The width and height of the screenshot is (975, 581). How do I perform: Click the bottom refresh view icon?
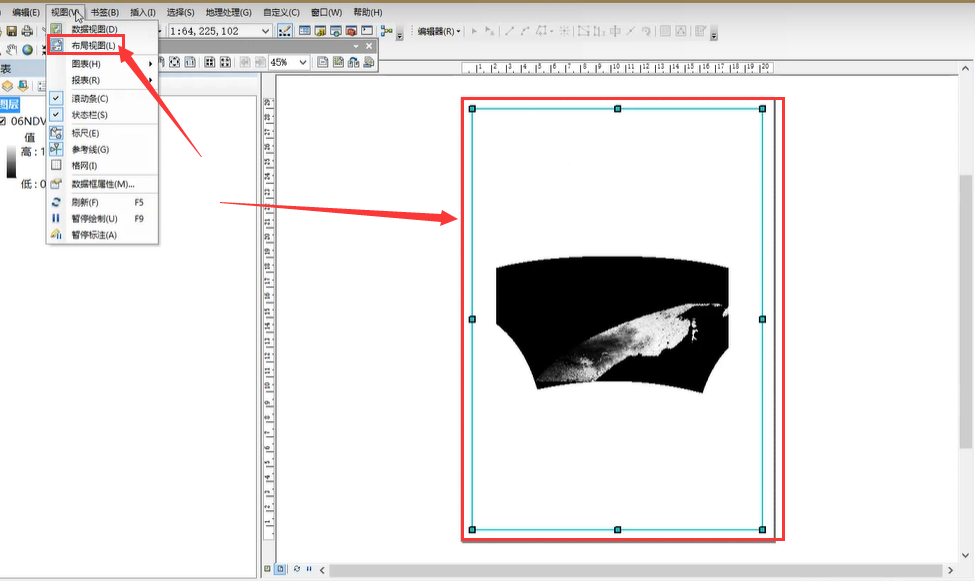click(x=297, y=569)
